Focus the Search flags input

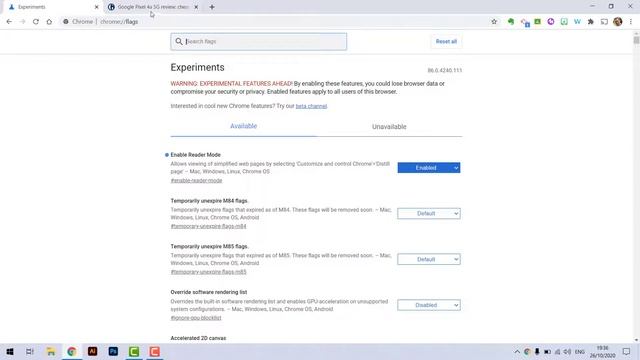pos(259,42)
